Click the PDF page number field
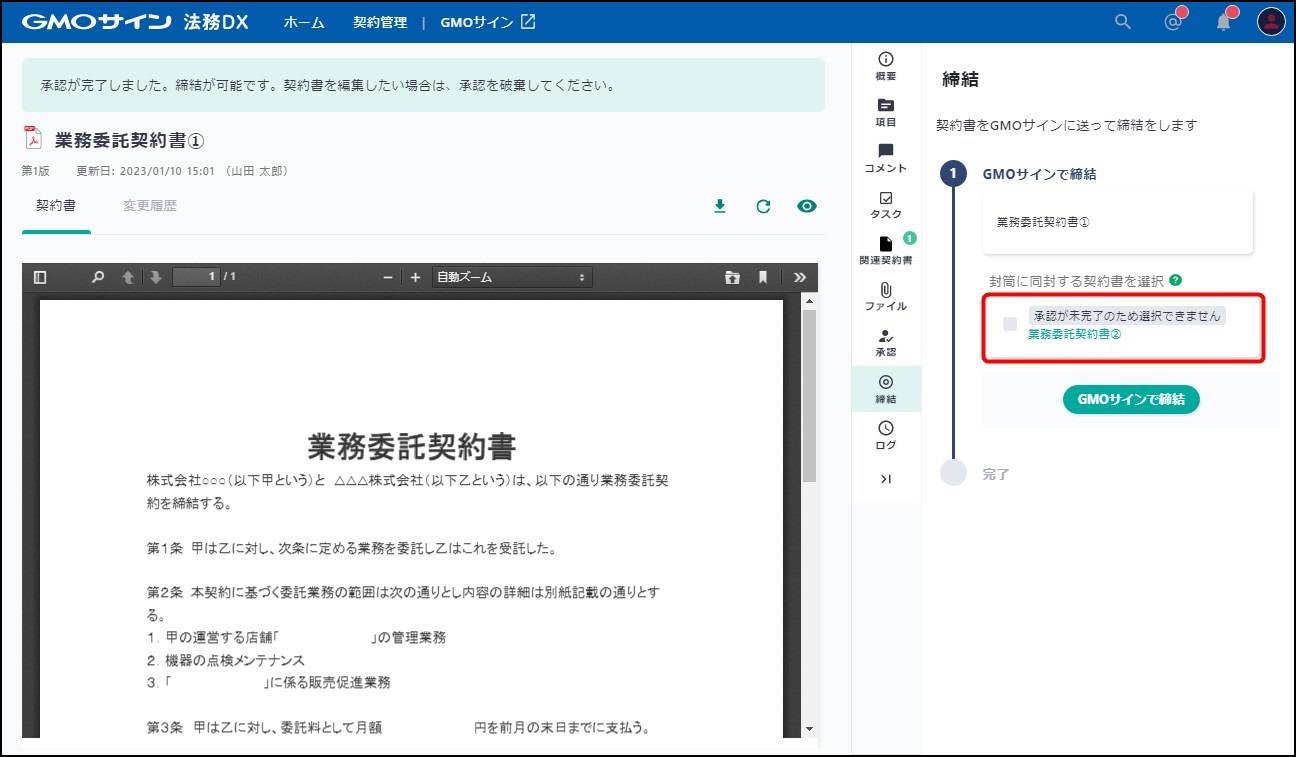1296x757 pixels. click(x=196, y=277)
